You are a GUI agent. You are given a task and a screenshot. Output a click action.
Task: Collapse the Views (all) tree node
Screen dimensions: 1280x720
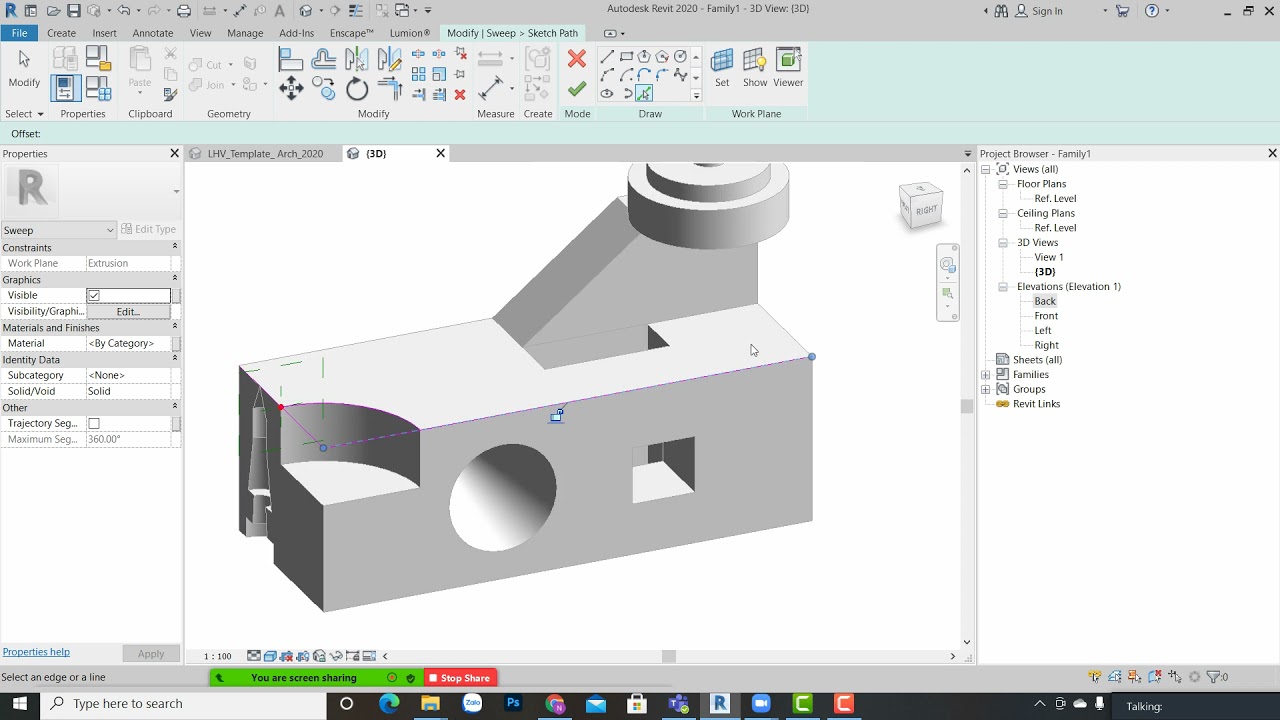(x=986, y=170)
